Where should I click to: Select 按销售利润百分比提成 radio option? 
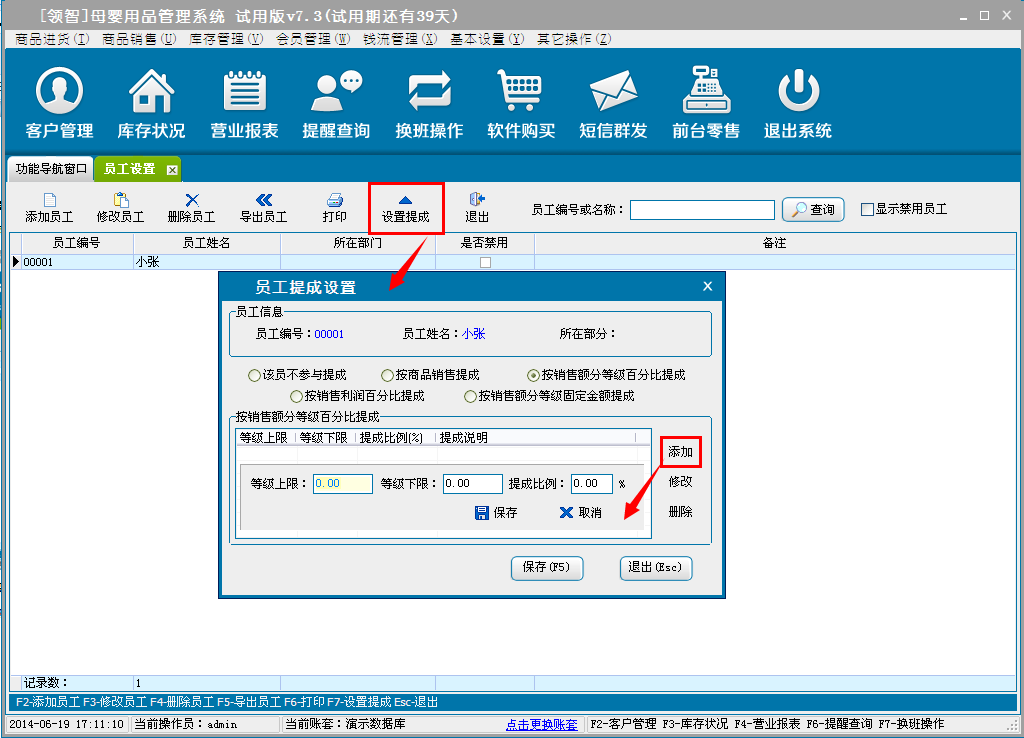pyautogui.click(x=296, y=396)
